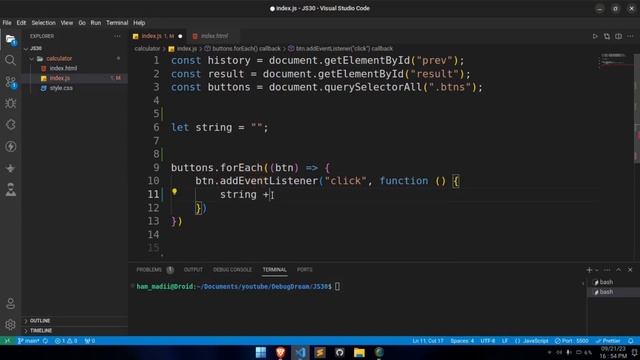Open GitHub Desktop from taskbar
This screenshot has height=360, width=640.
click(x=340, y=352)
